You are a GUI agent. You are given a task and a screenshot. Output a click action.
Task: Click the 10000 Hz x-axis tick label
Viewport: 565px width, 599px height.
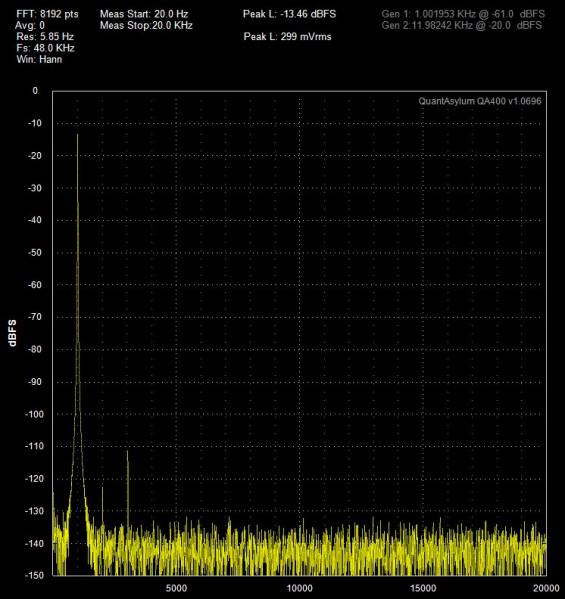[299, 588]
